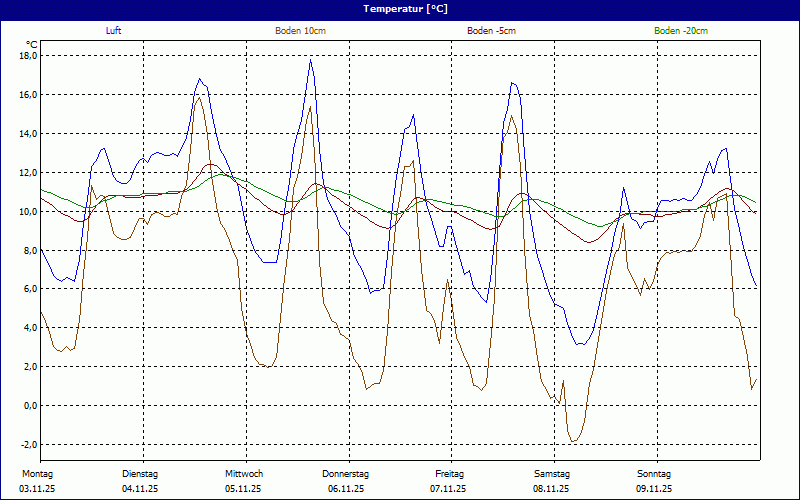Click the date 05.11.25

(243, 489)
